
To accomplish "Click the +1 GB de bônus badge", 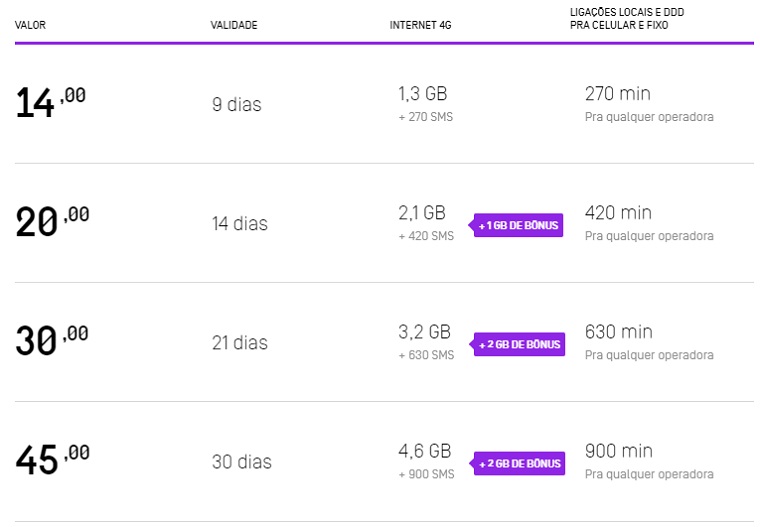I will point(520,225).
